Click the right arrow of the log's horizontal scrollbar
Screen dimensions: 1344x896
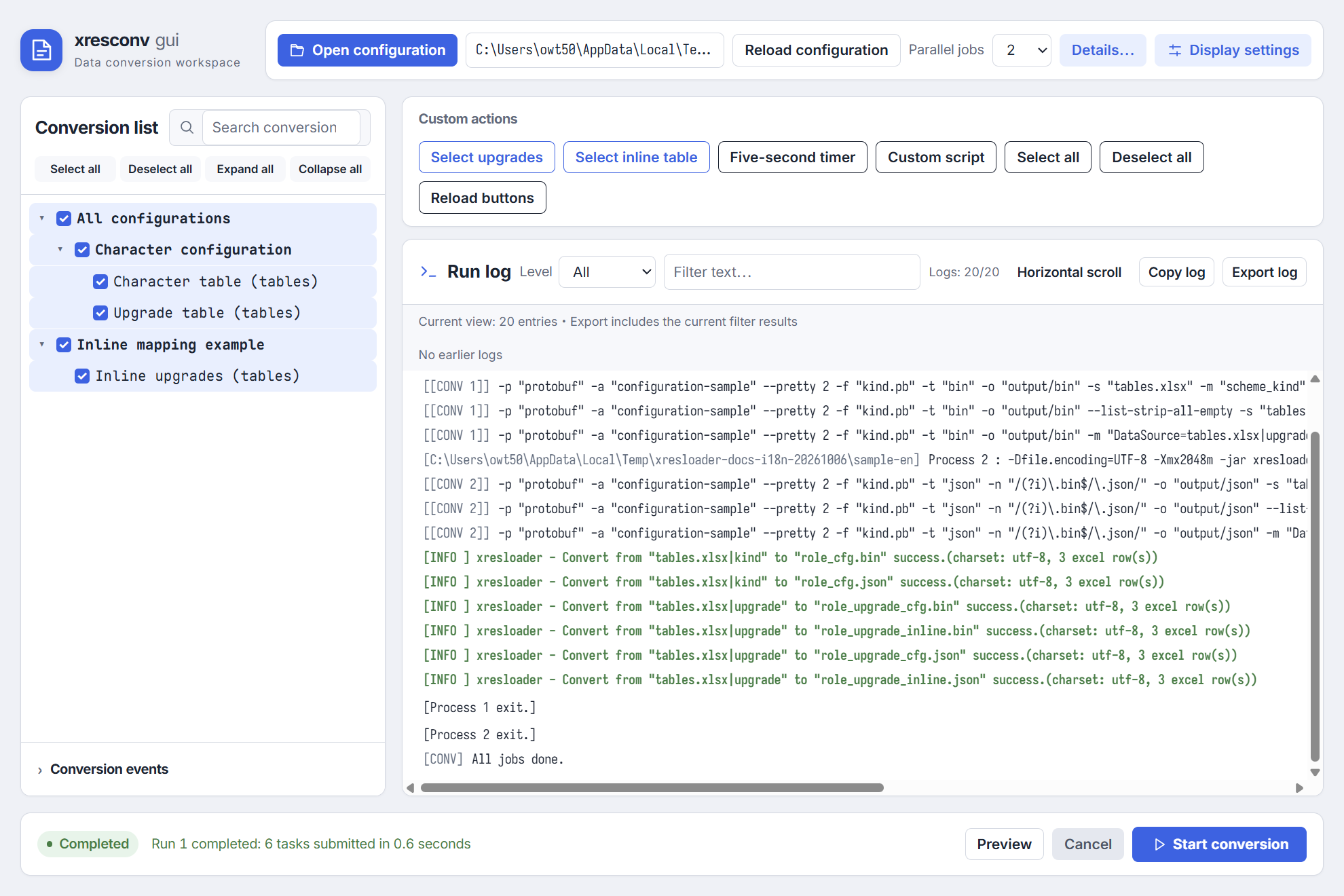[1299, 788]
